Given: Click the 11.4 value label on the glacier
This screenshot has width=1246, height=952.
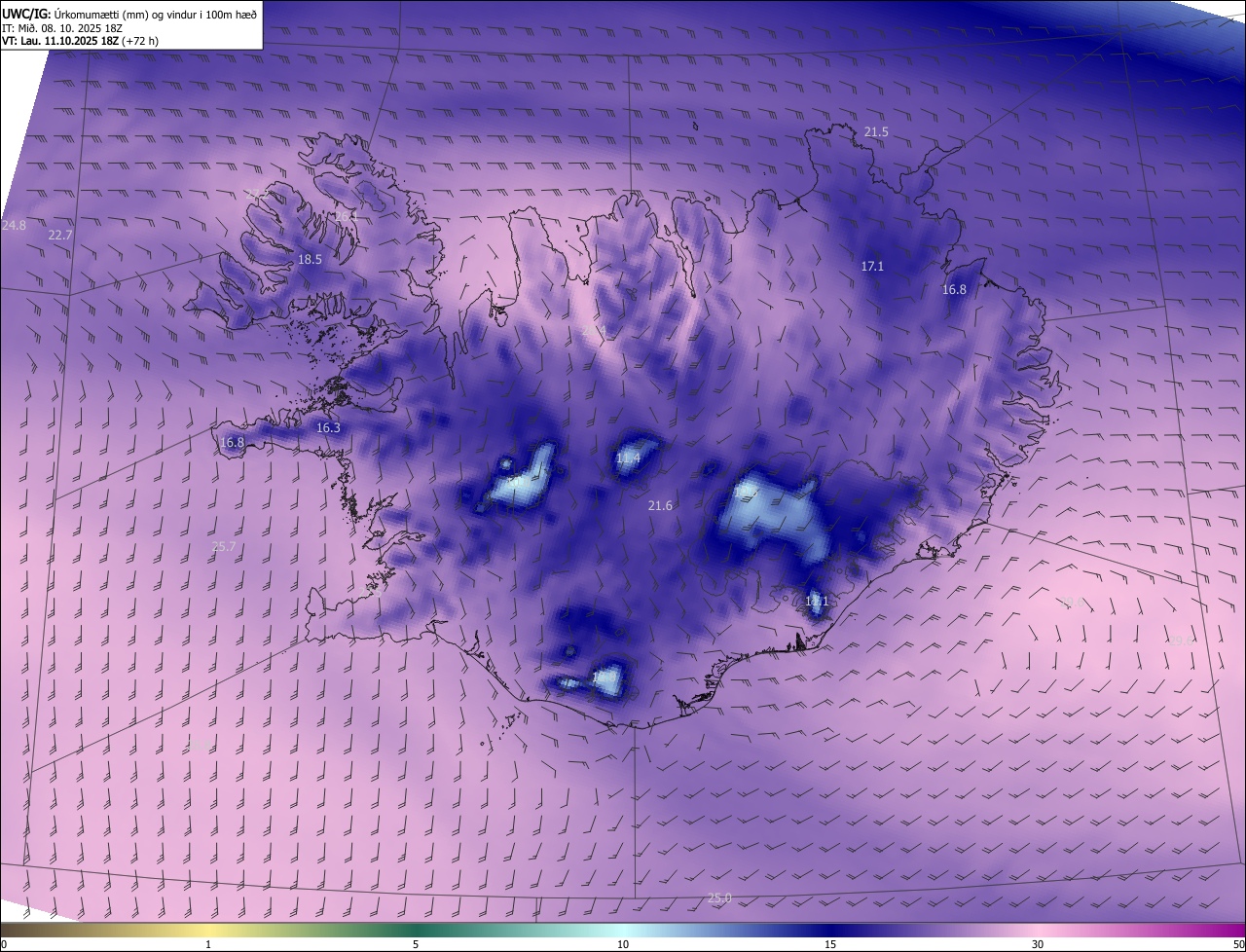Looking at the screenshot, I should pos(628,458).
